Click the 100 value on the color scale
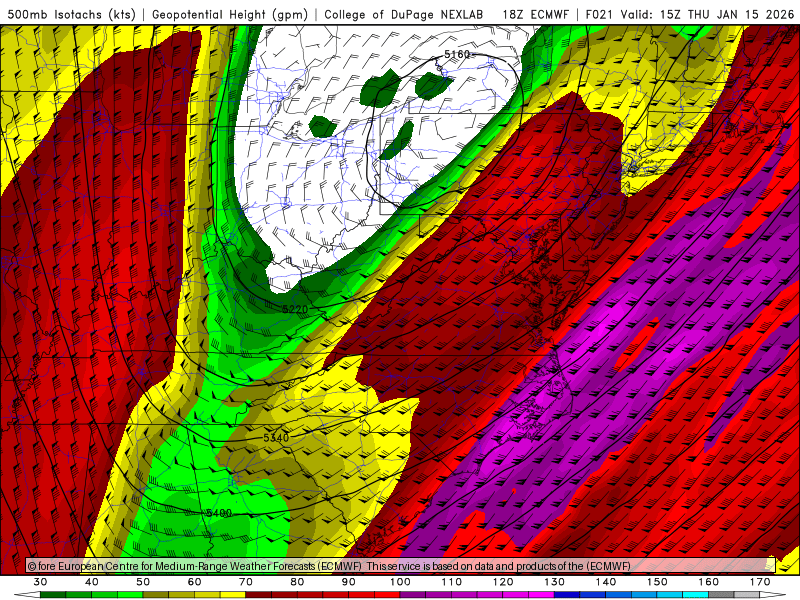The image size is (800, 600). point(401,582)
